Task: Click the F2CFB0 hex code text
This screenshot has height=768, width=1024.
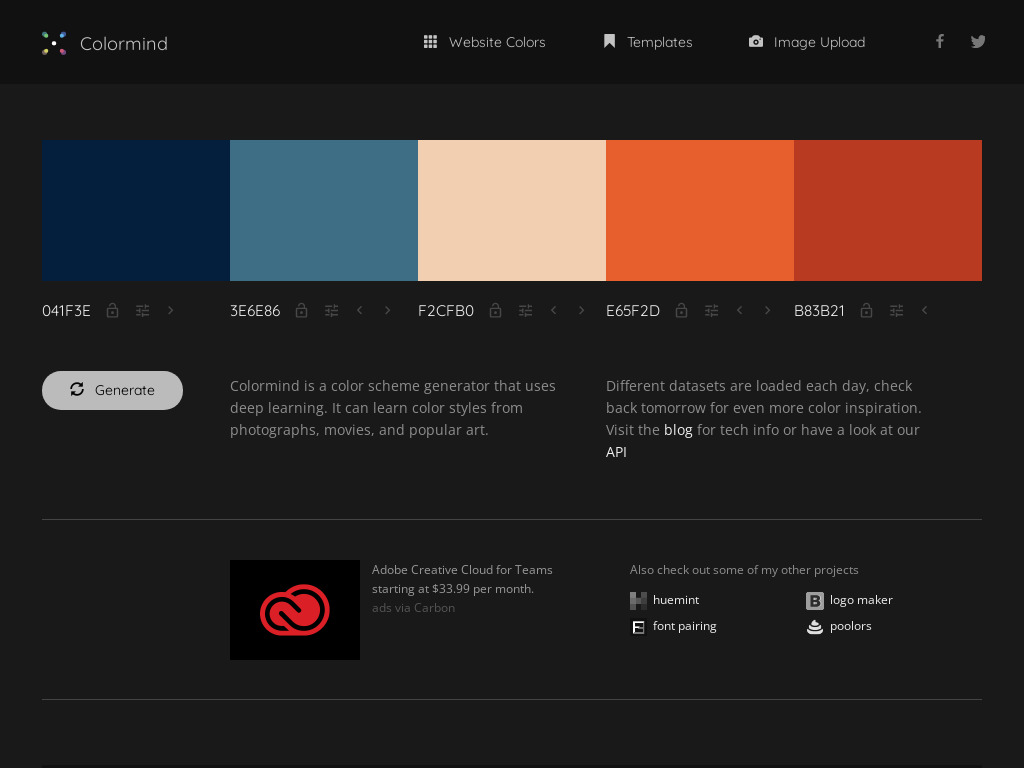Action: click(446, 311)
